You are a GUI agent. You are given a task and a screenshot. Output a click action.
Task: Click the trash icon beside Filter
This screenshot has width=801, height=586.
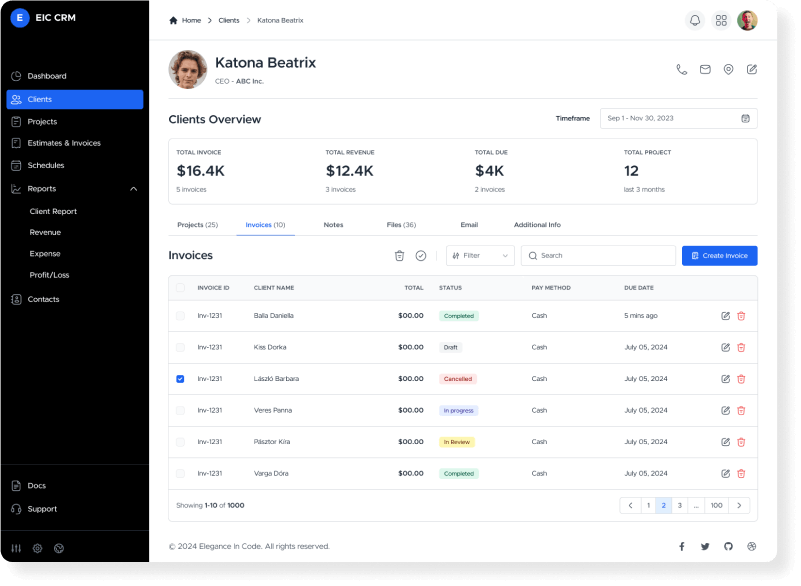click(399, 256)
